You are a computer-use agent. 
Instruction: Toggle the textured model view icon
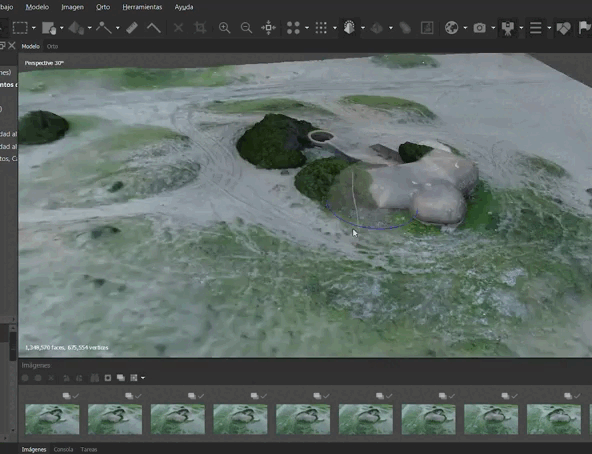pyautogui.click(x=349, y=28)
